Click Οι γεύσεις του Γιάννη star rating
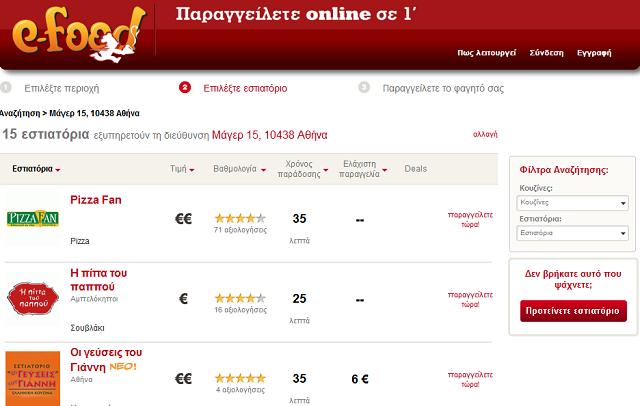 (x=240, y=378)
